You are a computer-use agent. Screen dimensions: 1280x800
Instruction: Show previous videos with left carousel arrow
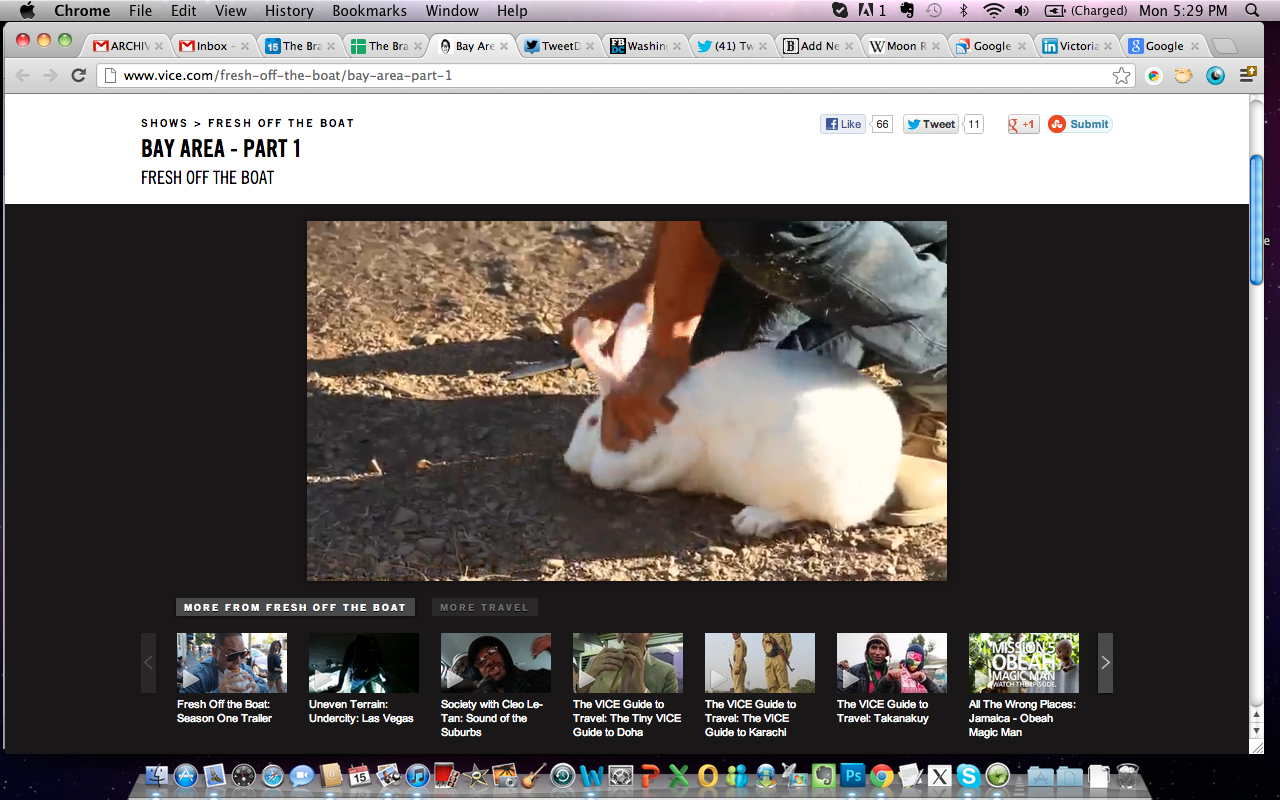click(x=148, y=662)
